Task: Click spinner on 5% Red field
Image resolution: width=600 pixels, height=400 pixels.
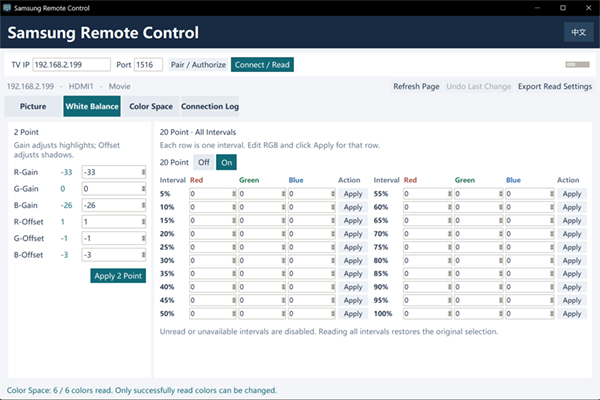Action: point(234,194)
